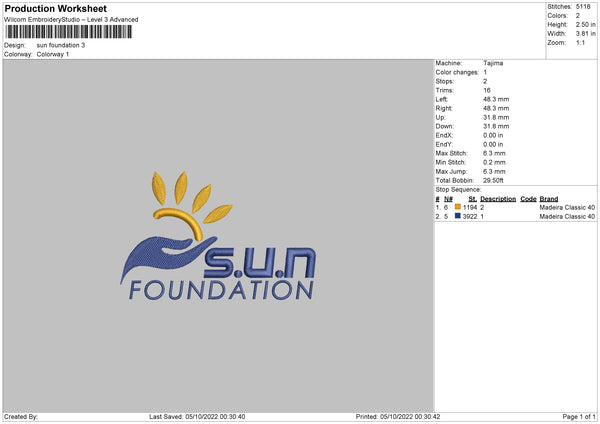Click 'Madeira Classic 40' in stop row 2

[x=567, y=217]
